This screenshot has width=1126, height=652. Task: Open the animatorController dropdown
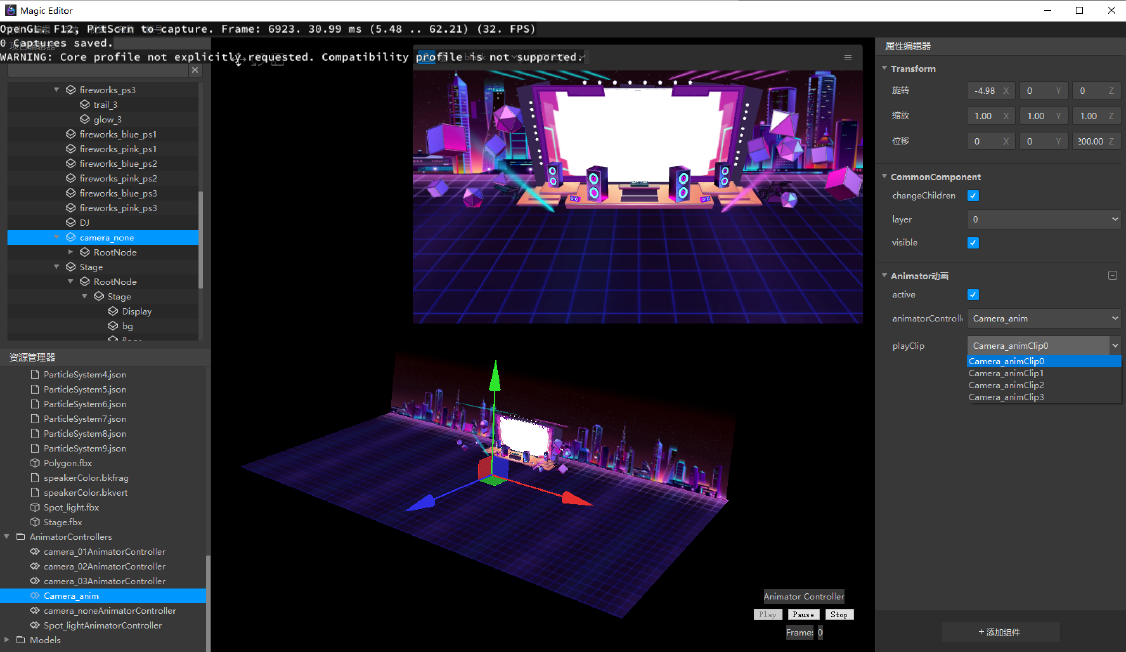click(x=1044, y=319)
